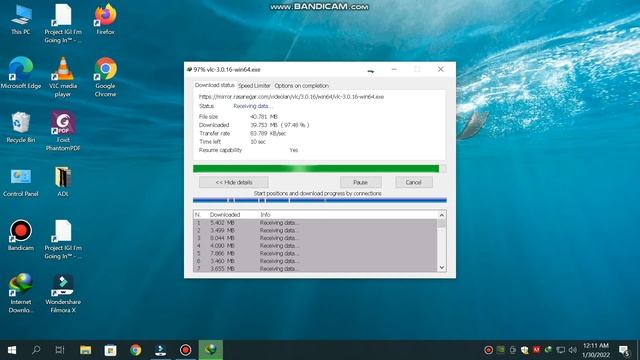Open Task View on the taskbar
The image size is (640, 360).
[60, 350]
